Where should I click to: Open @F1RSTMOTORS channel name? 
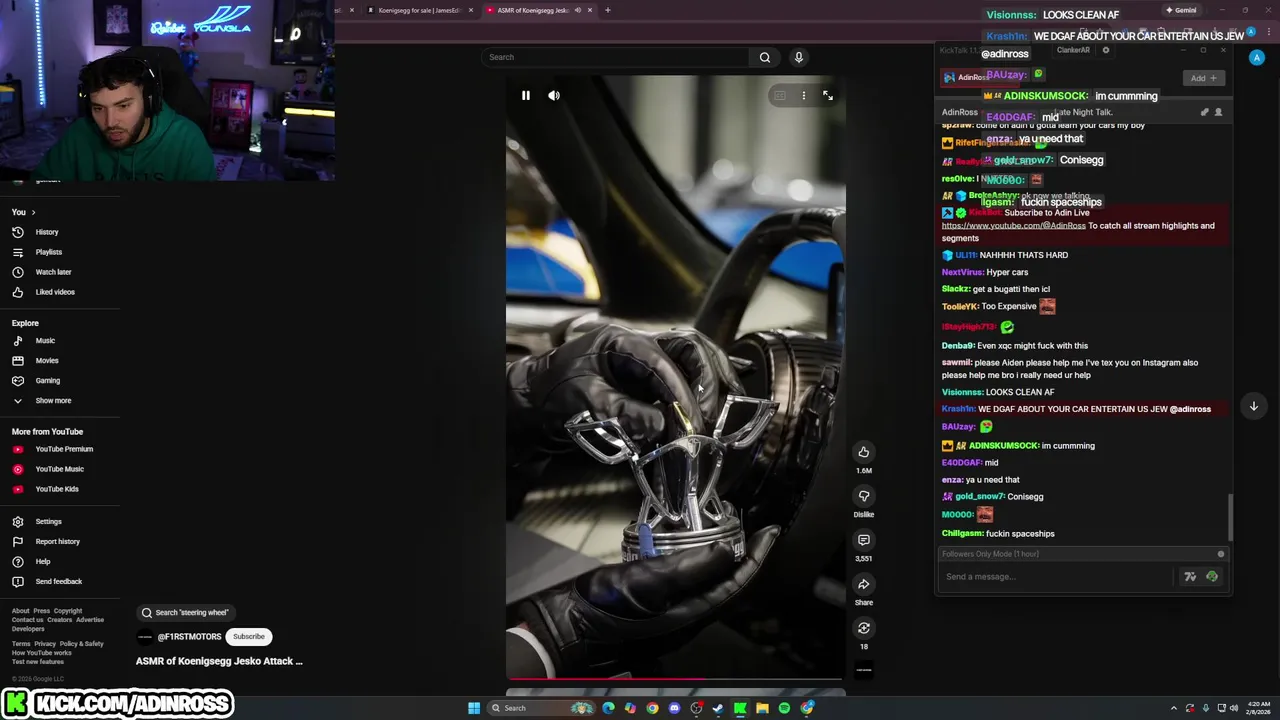pos(189,637)
